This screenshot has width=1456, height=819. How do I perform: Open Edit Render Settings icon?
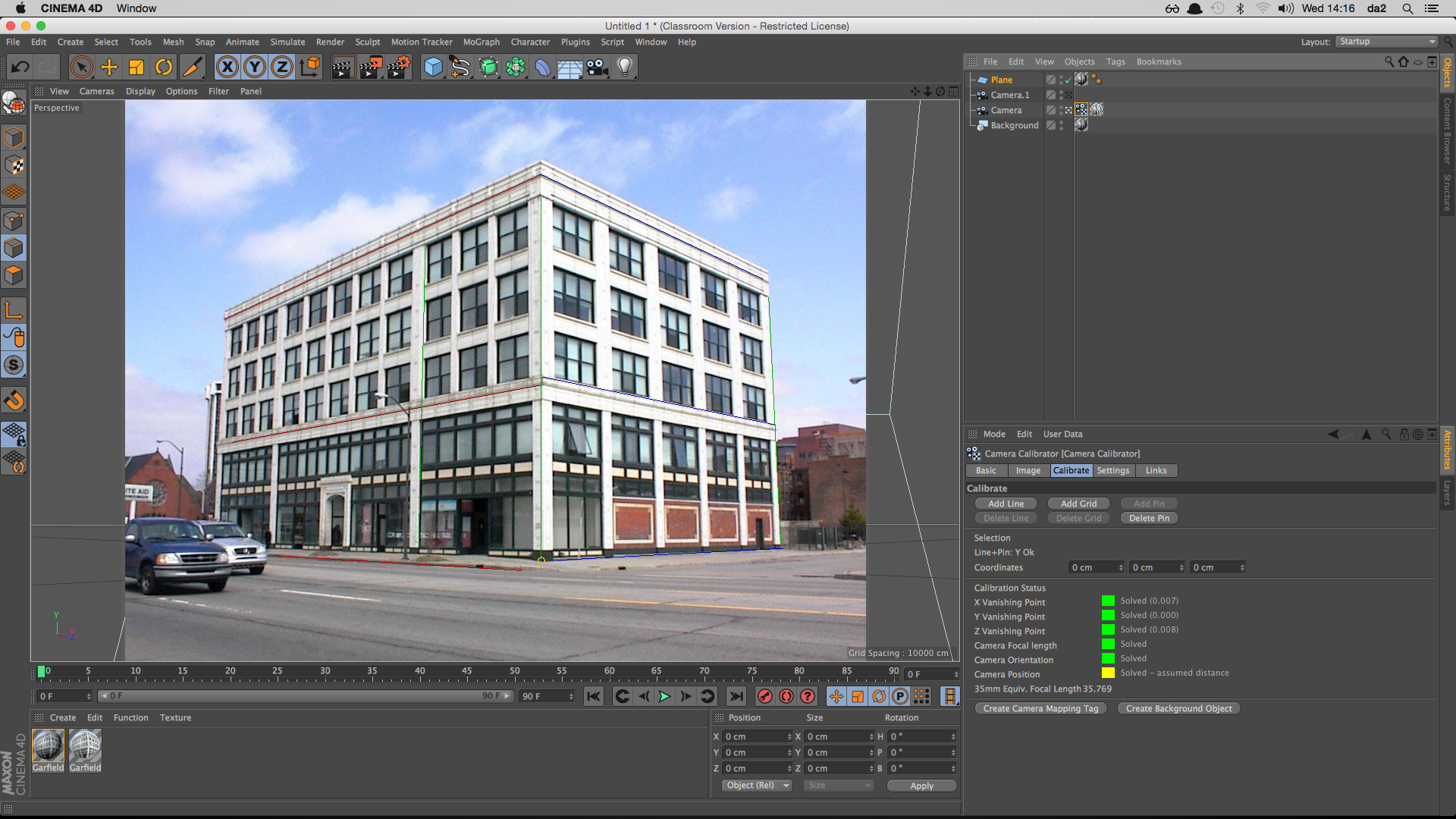click(398, 67)
